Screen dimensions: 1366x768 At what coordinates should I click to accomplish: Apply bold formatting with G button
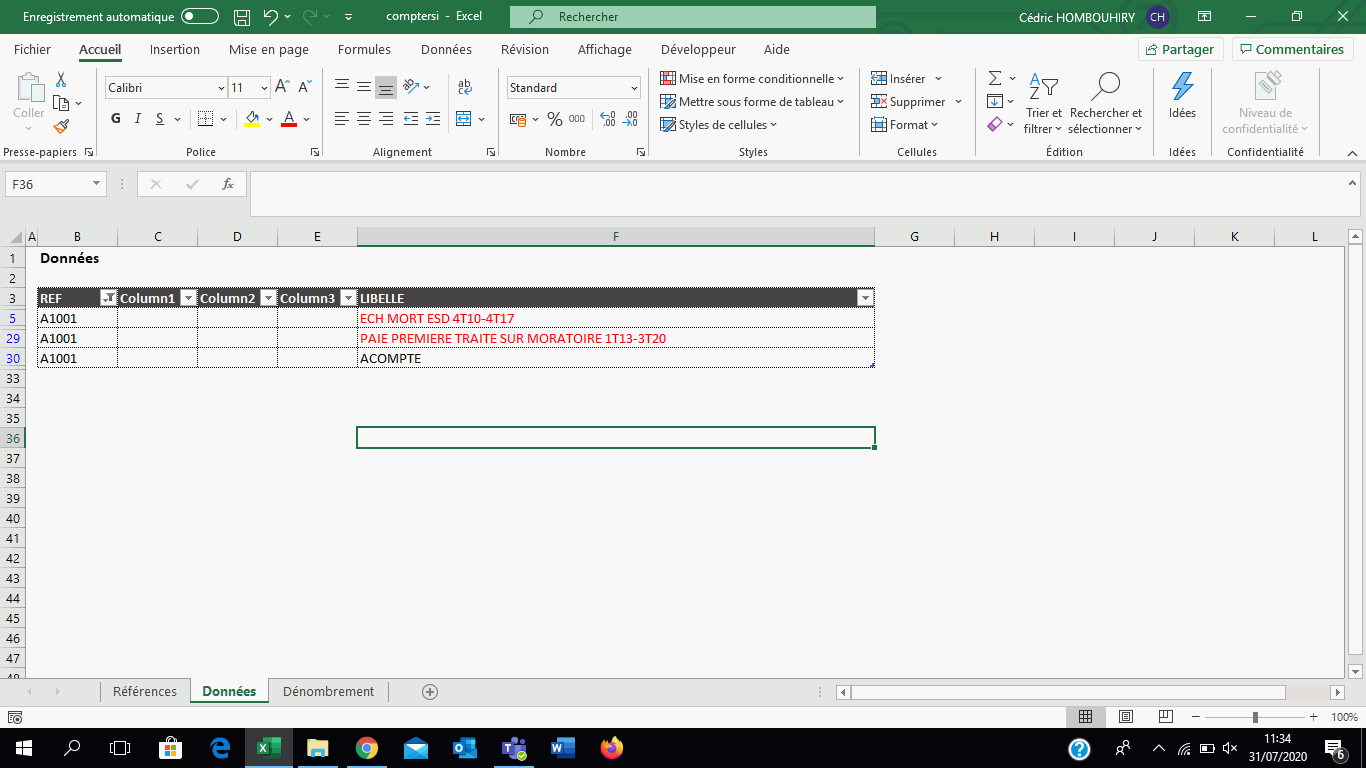click(x=115, y=119)
